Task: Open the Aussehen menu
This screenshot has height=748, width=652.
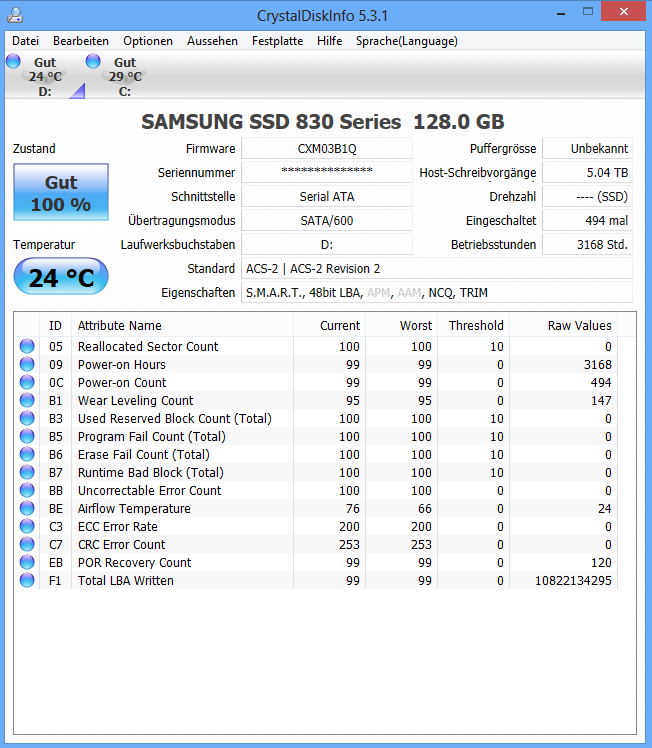Action: click(212, 41)
